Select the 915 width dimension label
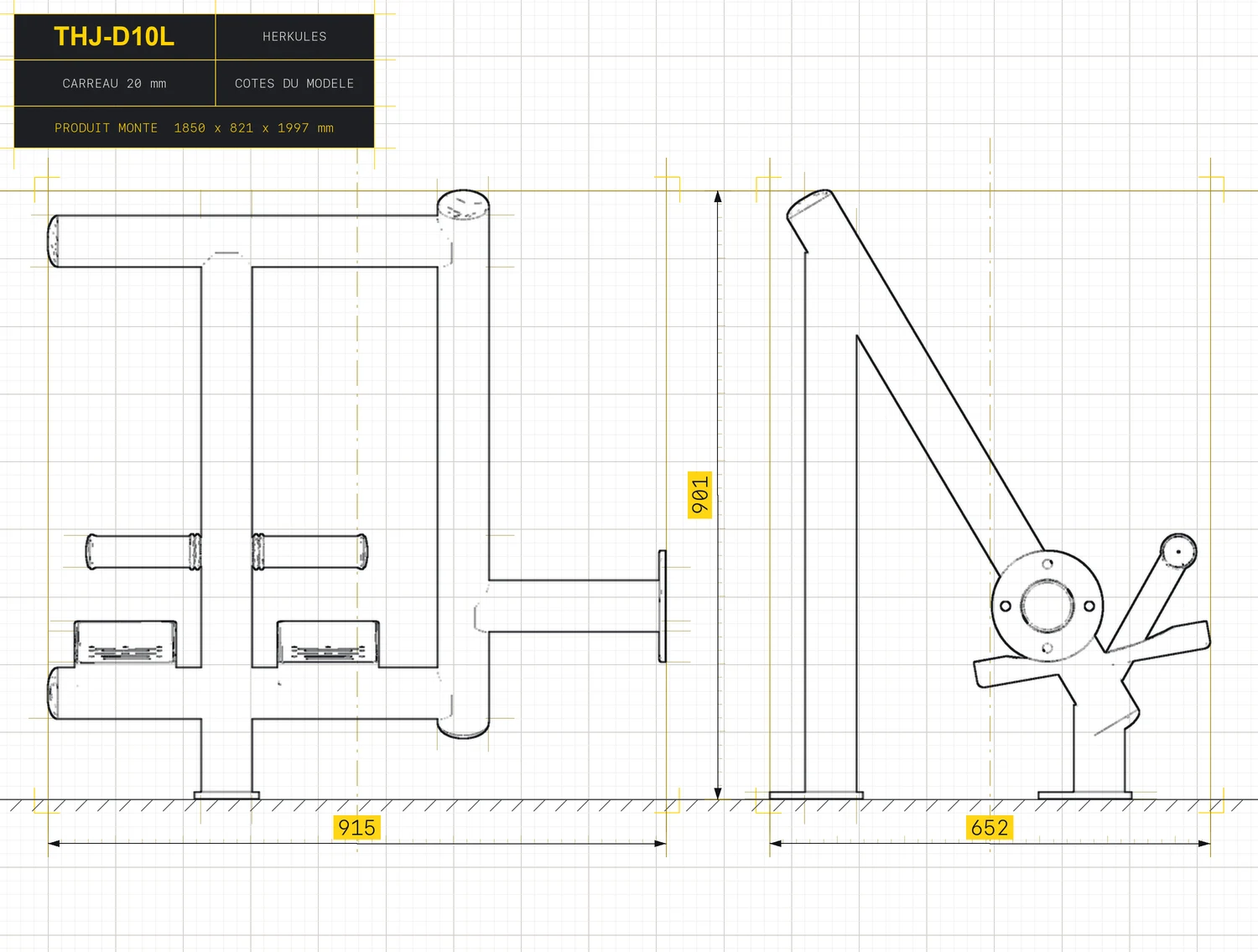The height and width of the screenshot is (952, 1258). pos(356,828)
